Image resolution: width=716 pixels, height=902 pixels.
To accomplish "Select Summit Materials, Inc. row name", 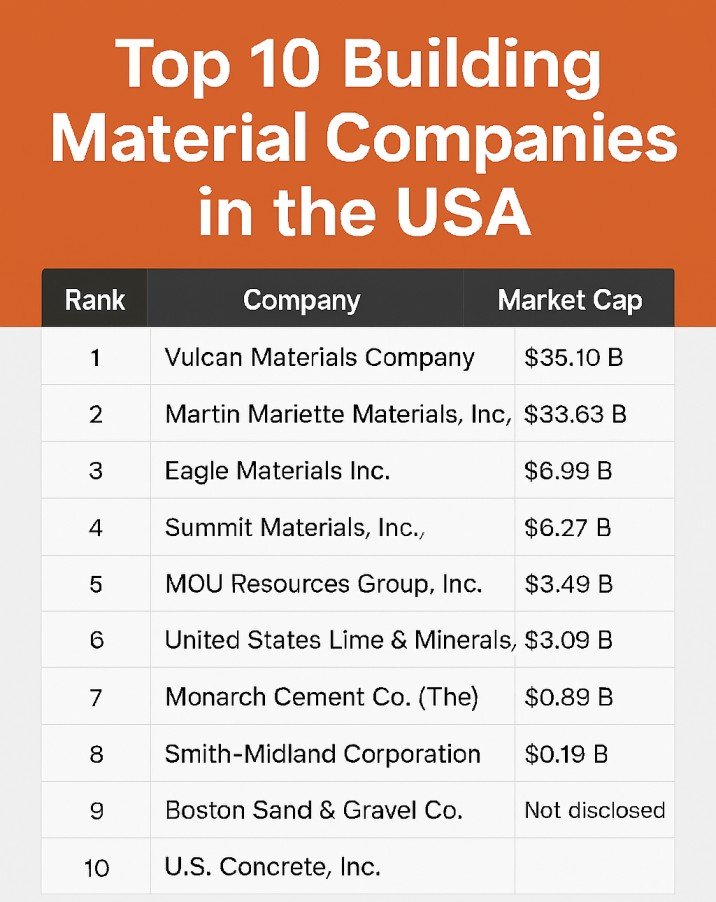I will (x=295, y=526).
